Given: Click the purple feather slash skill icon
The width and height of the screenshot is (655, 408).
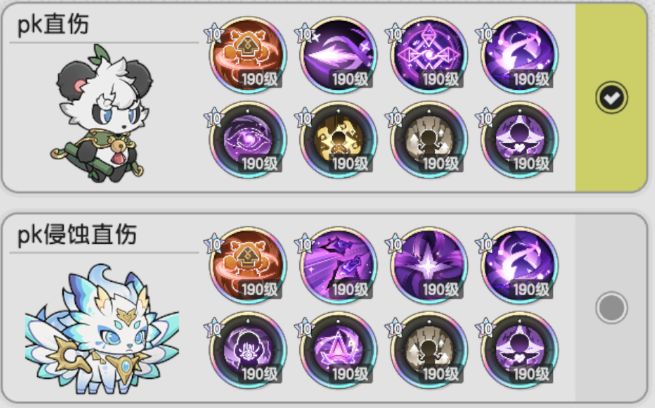Looking at the screenshot, I should tap(338, 55).
